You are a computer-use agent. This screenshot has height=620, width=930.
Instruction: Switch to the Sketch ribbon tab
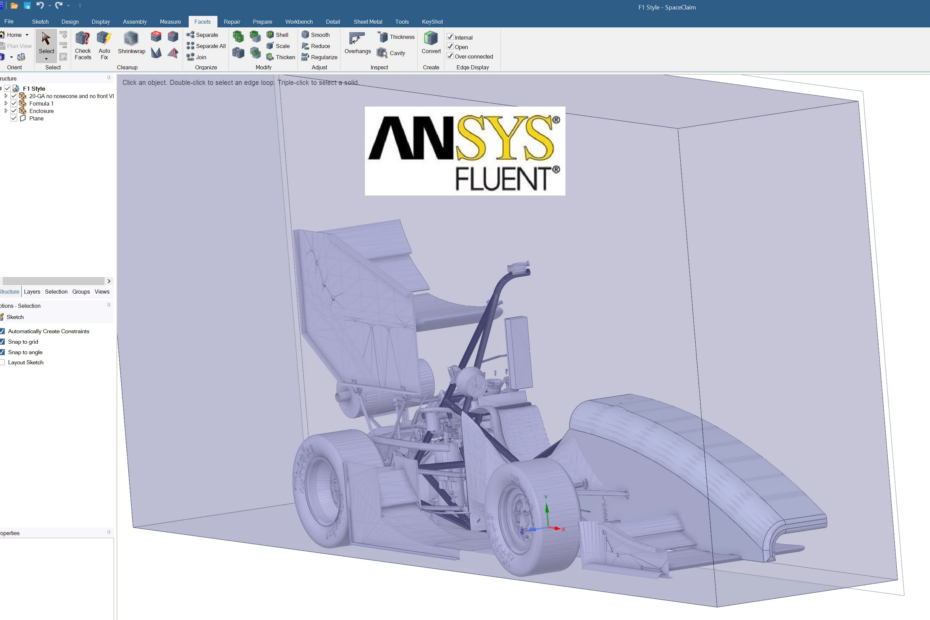tap(40, 21)
